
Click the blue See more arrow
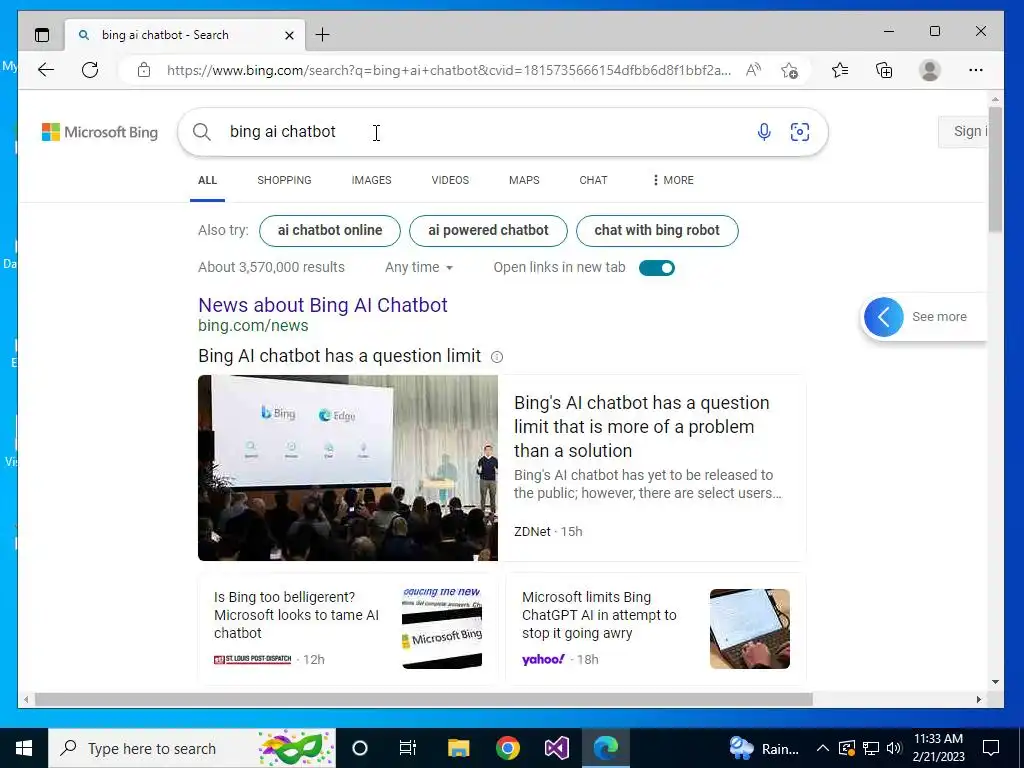(x=884, y=317)
